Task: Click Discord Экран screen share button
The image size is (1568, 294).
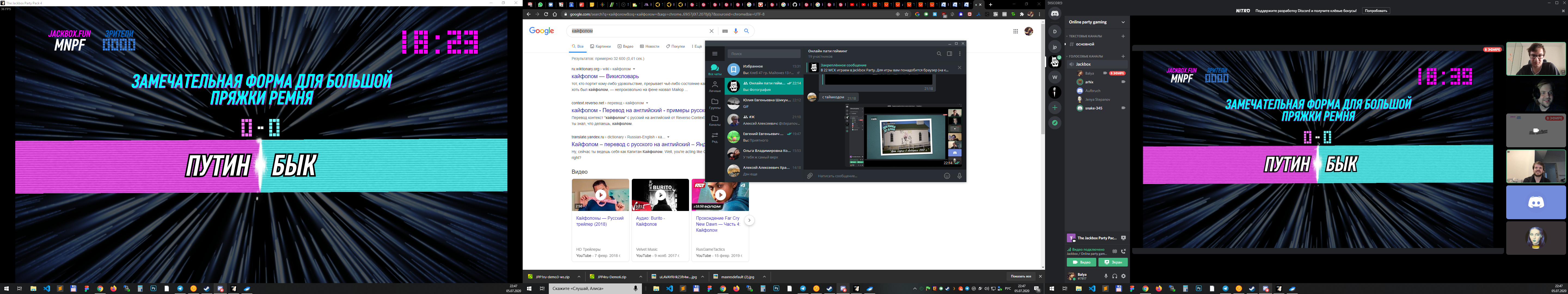Action: (x=1113, y=262)
